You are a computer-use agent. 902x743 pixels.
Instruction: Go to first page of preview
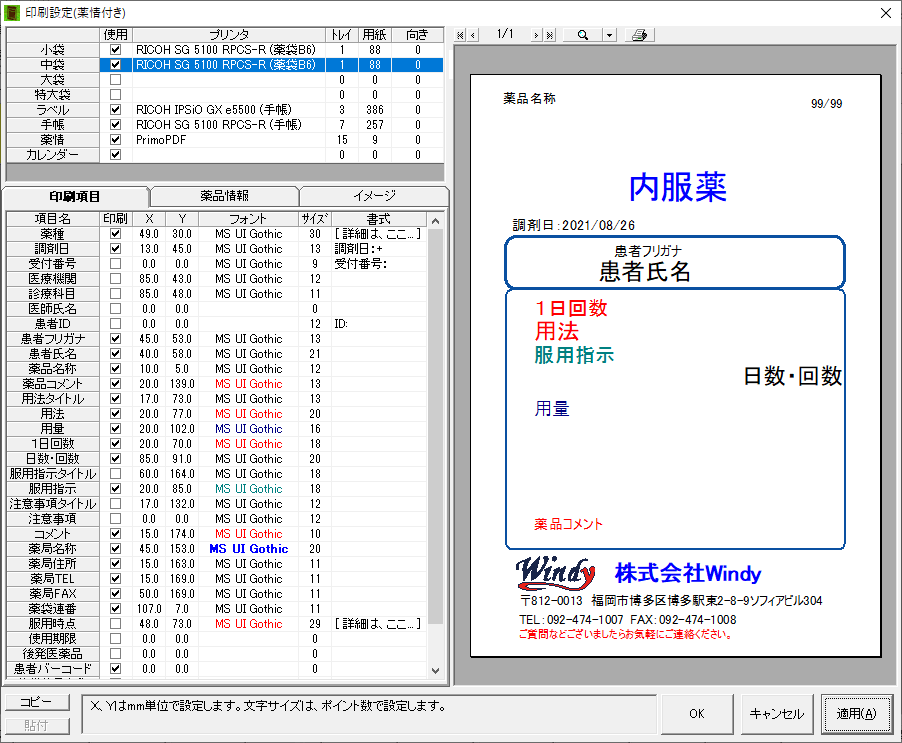click(x=461, y=35)
